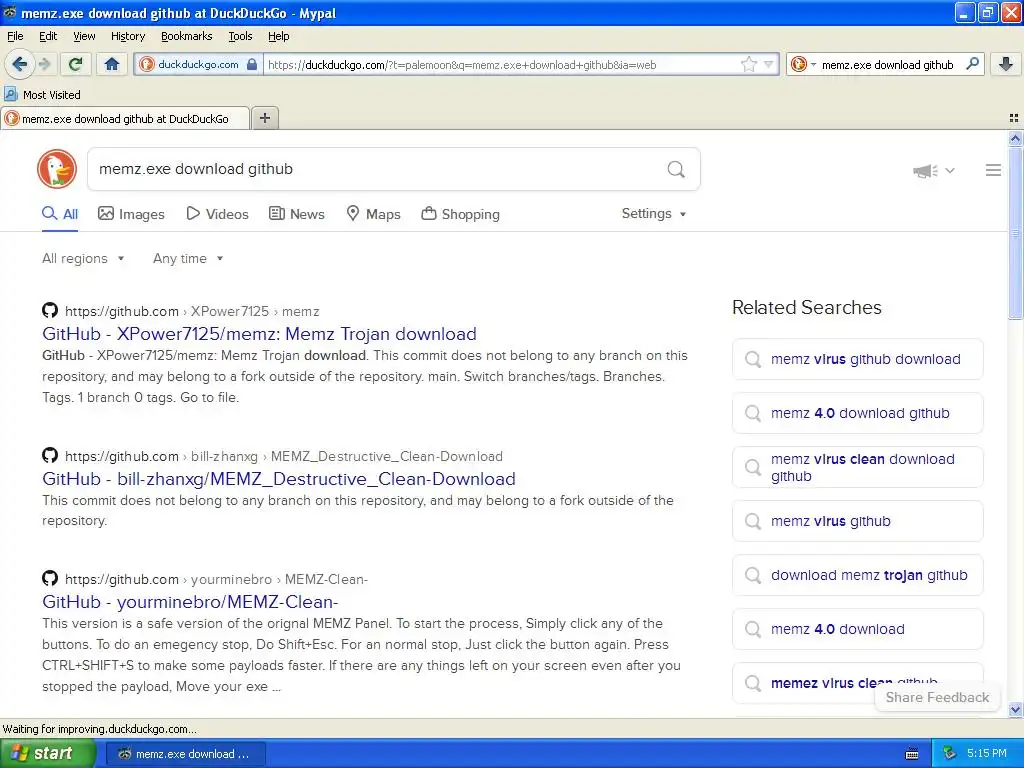The width and height of the screenshot is (1024, 768).
Task: Click the DuckDuckGo duck logo
Action: click(57, 169)
